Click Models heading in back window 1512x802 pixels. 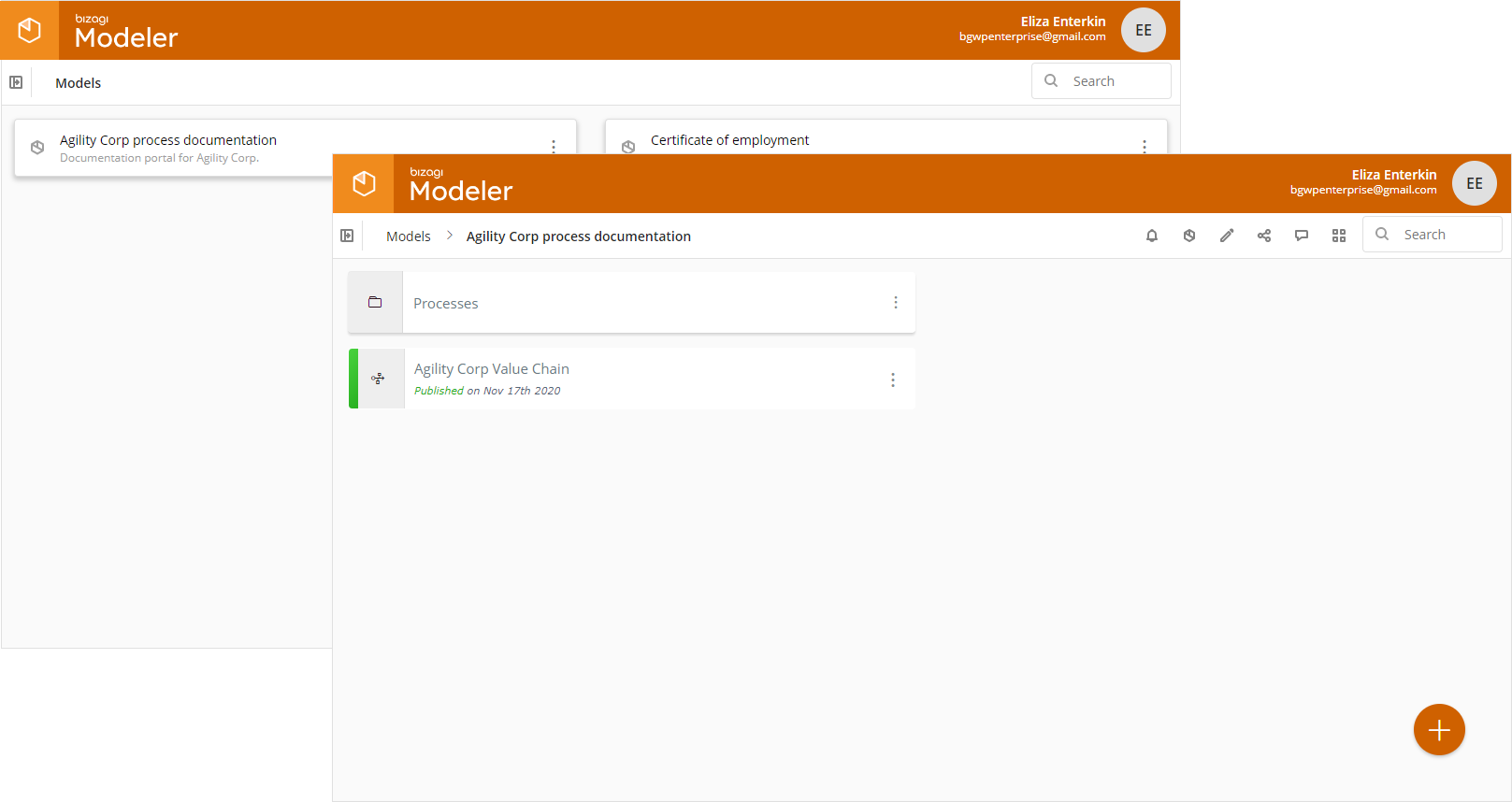point(79,83)
